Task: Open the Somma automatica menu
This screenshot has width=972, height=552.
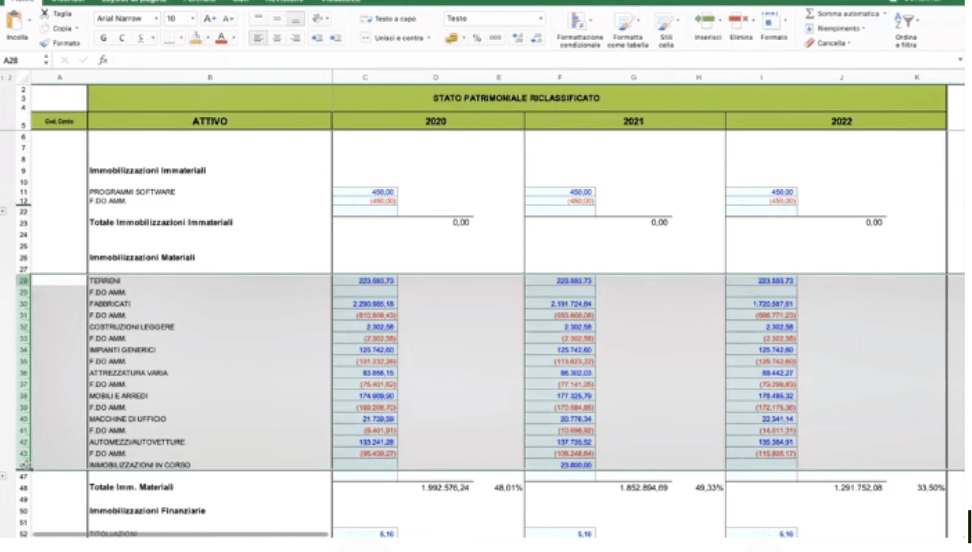Action: (x=845, y=14)
